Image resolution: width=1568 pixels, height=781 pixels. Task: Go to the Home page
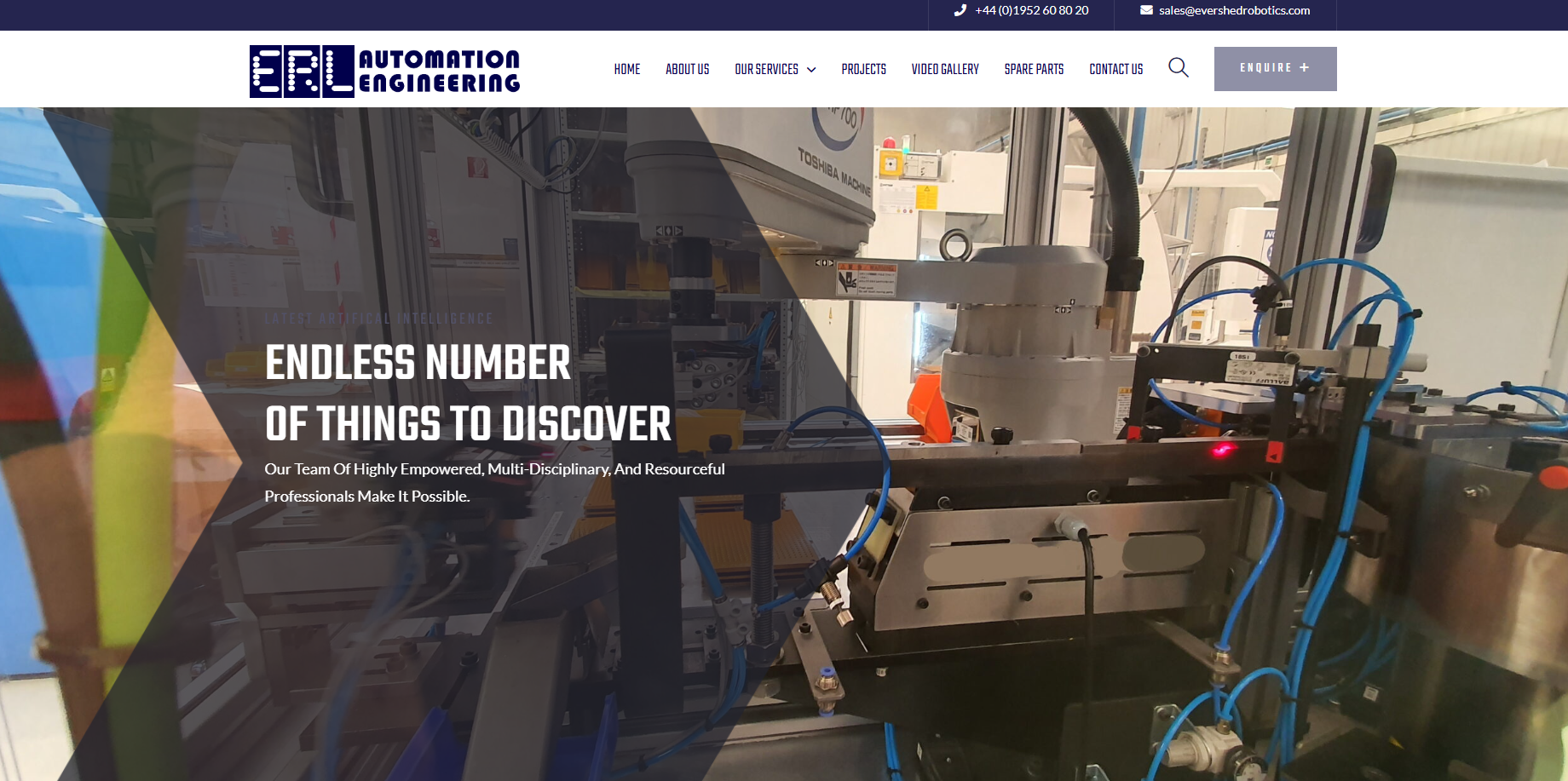(626, 70)
